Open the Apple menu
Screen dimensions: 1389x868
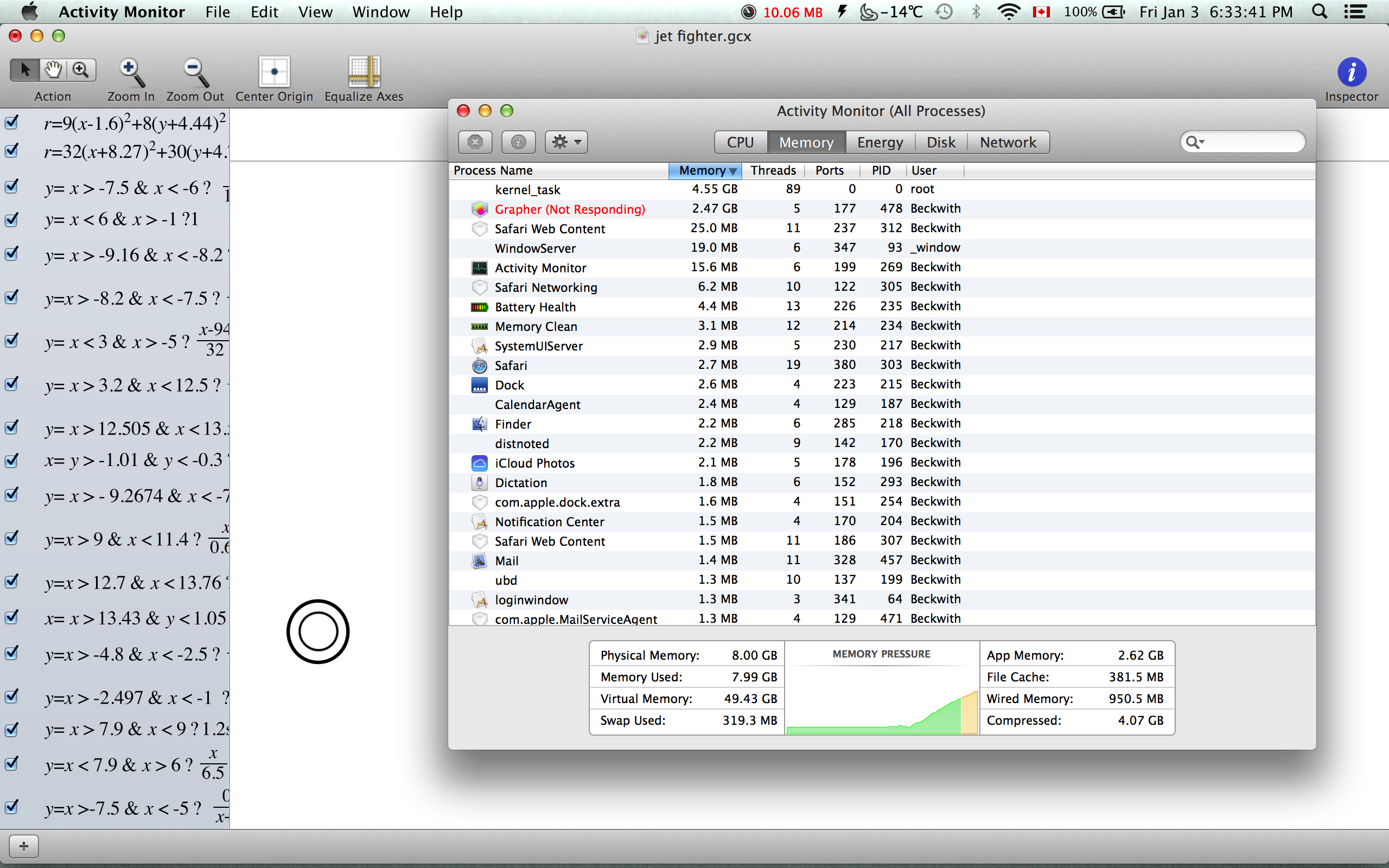point(29,12)
